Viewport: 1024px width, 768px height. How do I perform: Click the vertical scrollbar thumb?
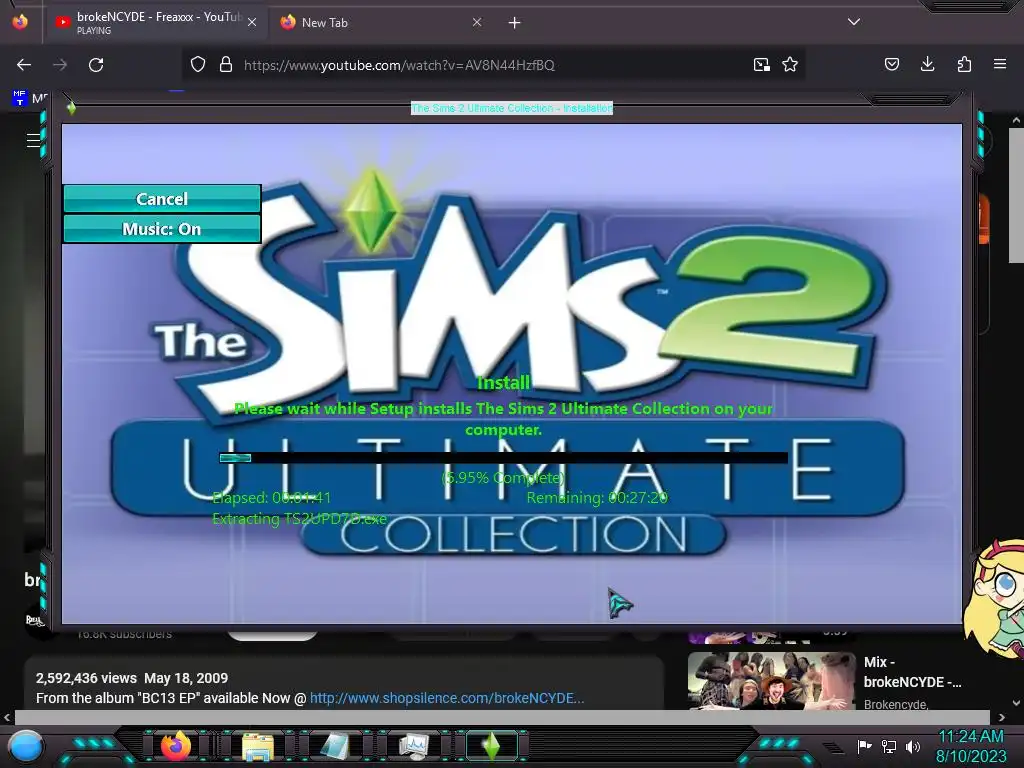pyautogui.click(x=1016, y=196)
